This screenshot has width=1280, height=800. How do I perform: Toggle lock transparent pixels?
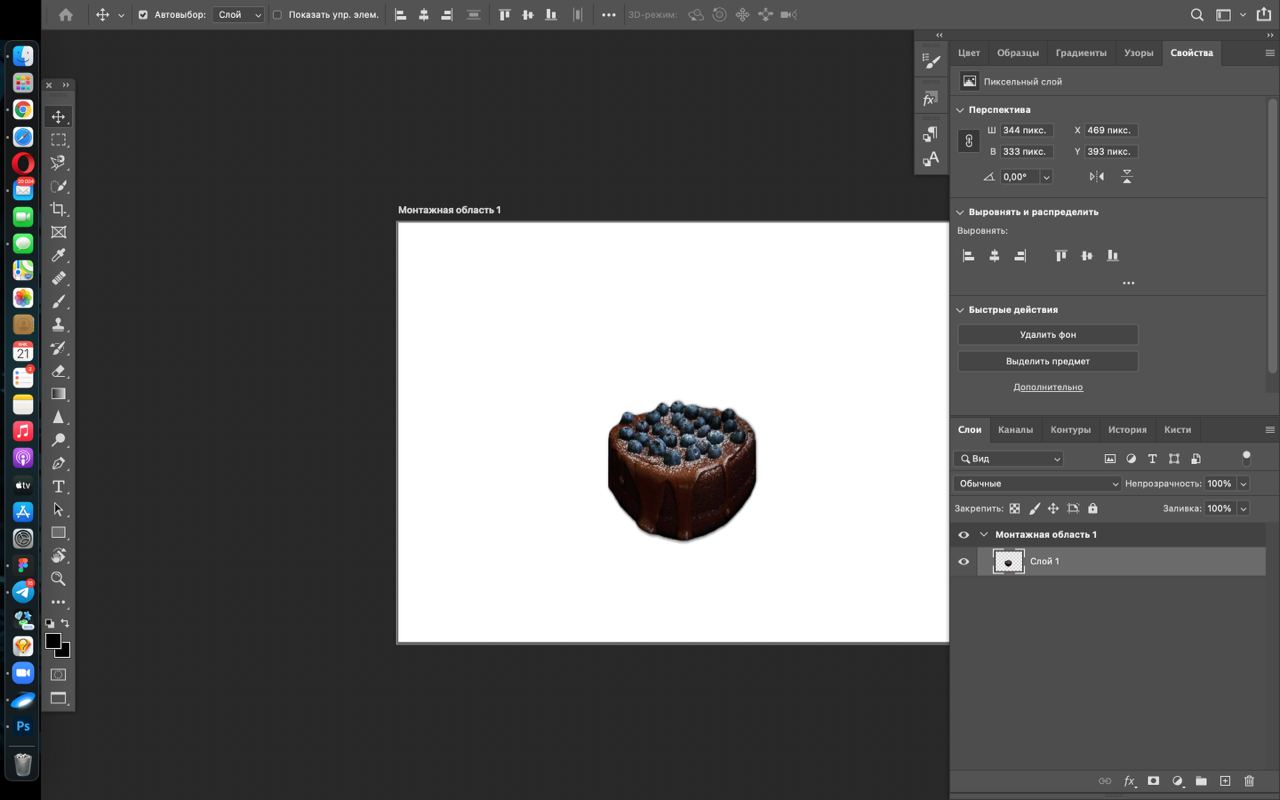pos(1015,508)
